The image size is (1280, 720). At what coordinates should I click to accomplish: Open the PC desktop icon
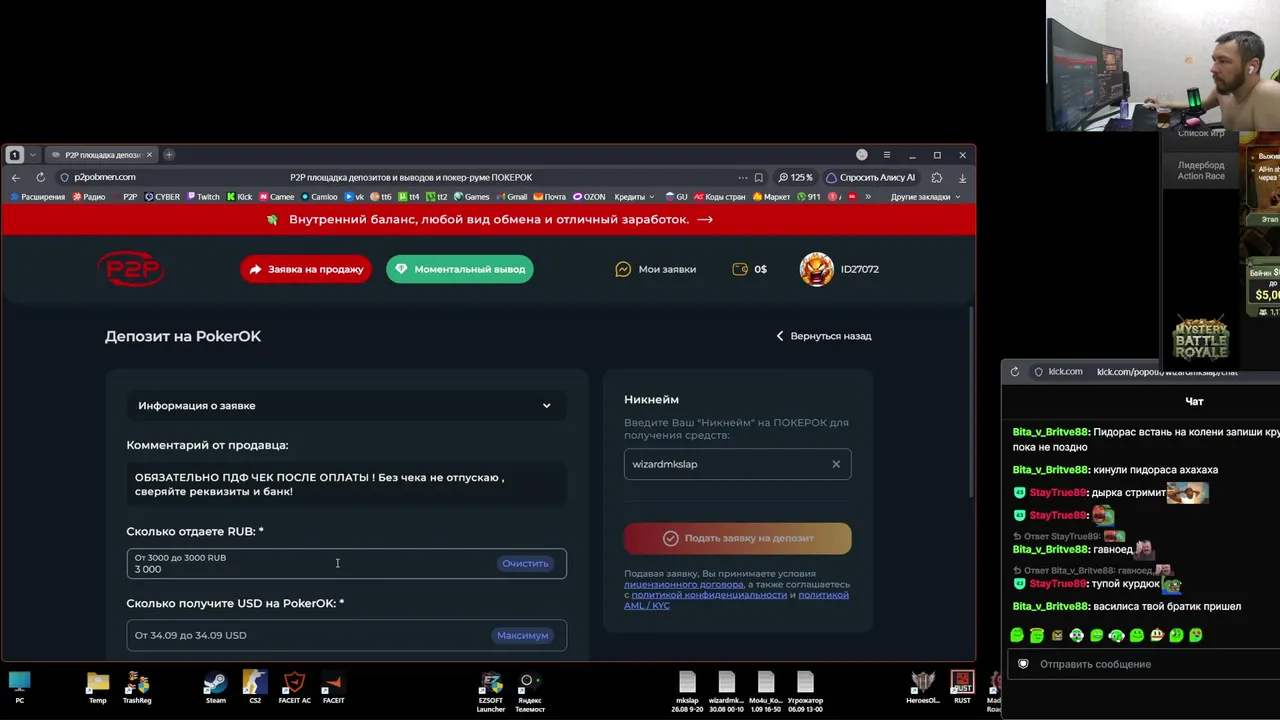point(19,687)
